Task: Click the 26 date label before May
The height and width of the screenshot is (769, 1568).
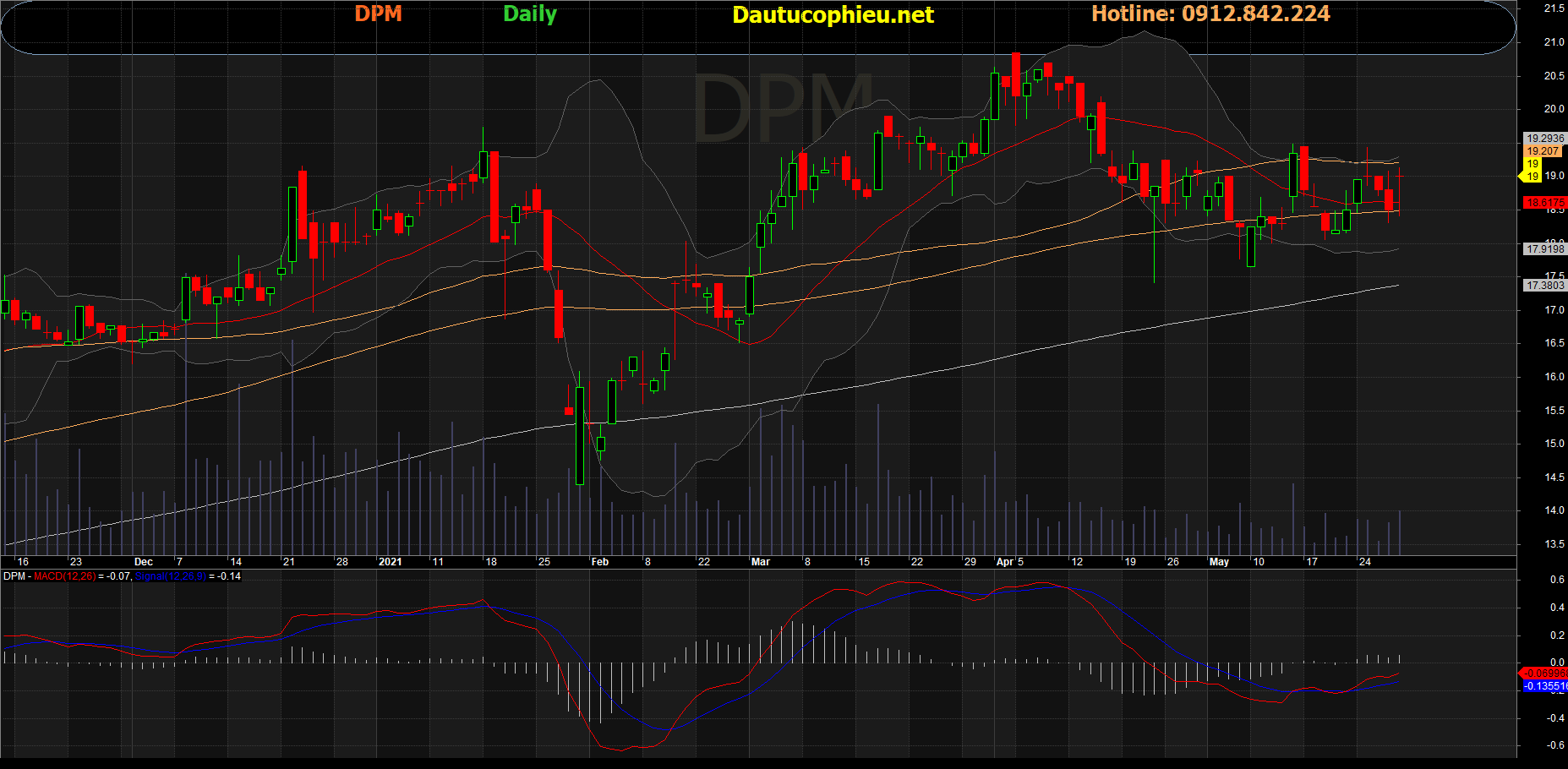Action: pyautogui.click(x=1173, y=562)
